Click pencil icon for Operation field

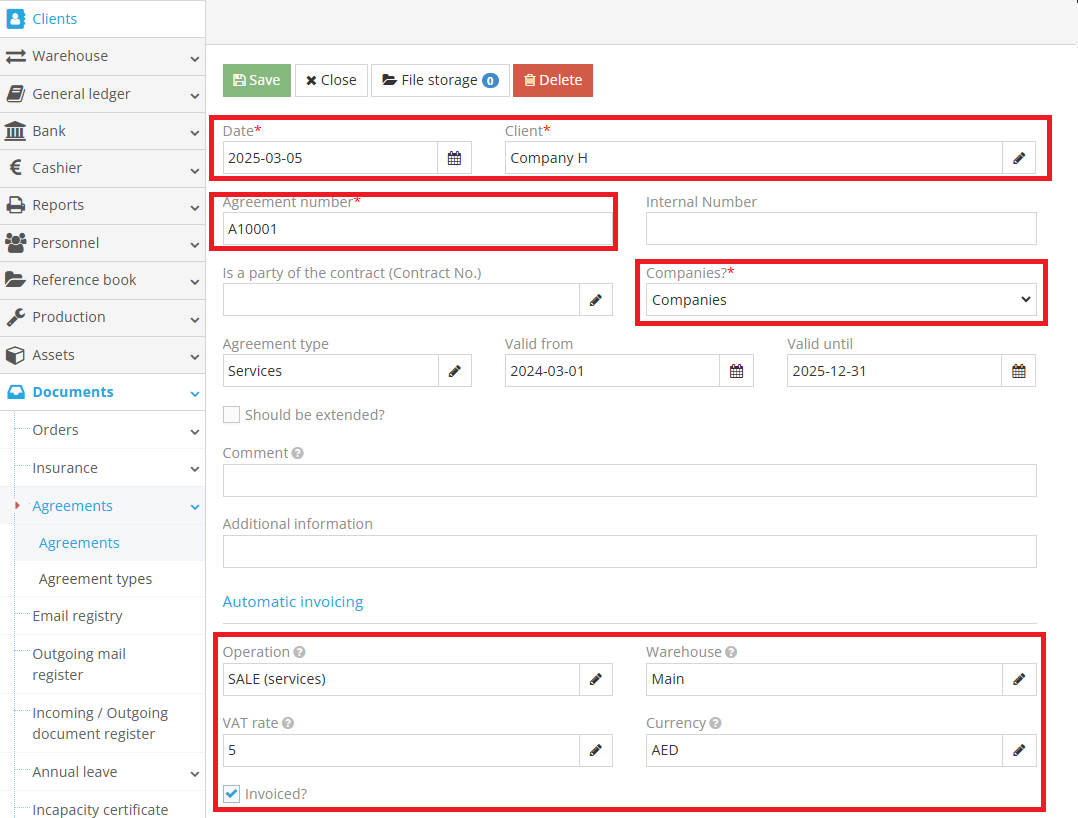595,679
